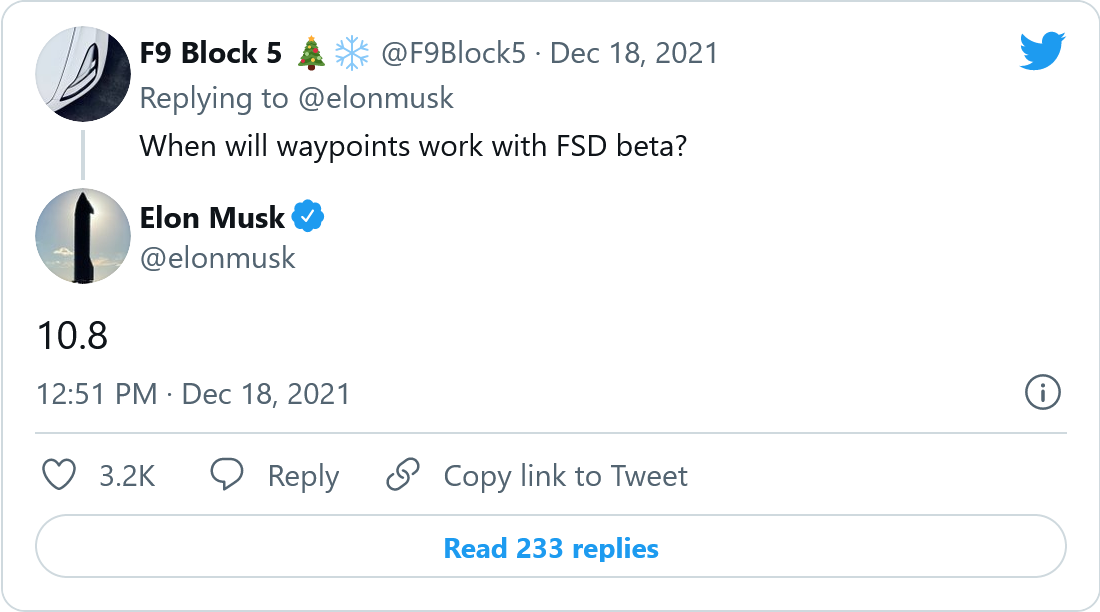Open F9 Block 5 profile picture
Viewport: 1100px width, 612px height.
pos(83,75)
